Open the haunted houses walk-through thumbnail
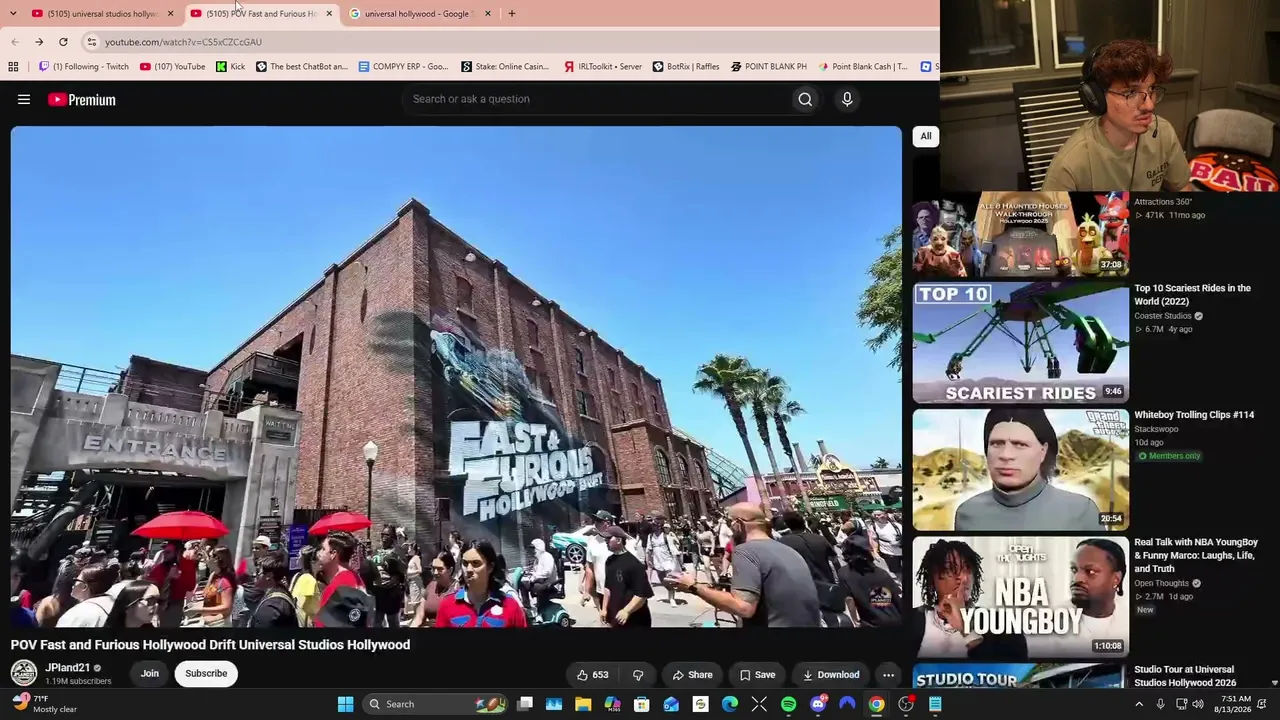This screenshot has width=1280, height=720. point(1020,234)
